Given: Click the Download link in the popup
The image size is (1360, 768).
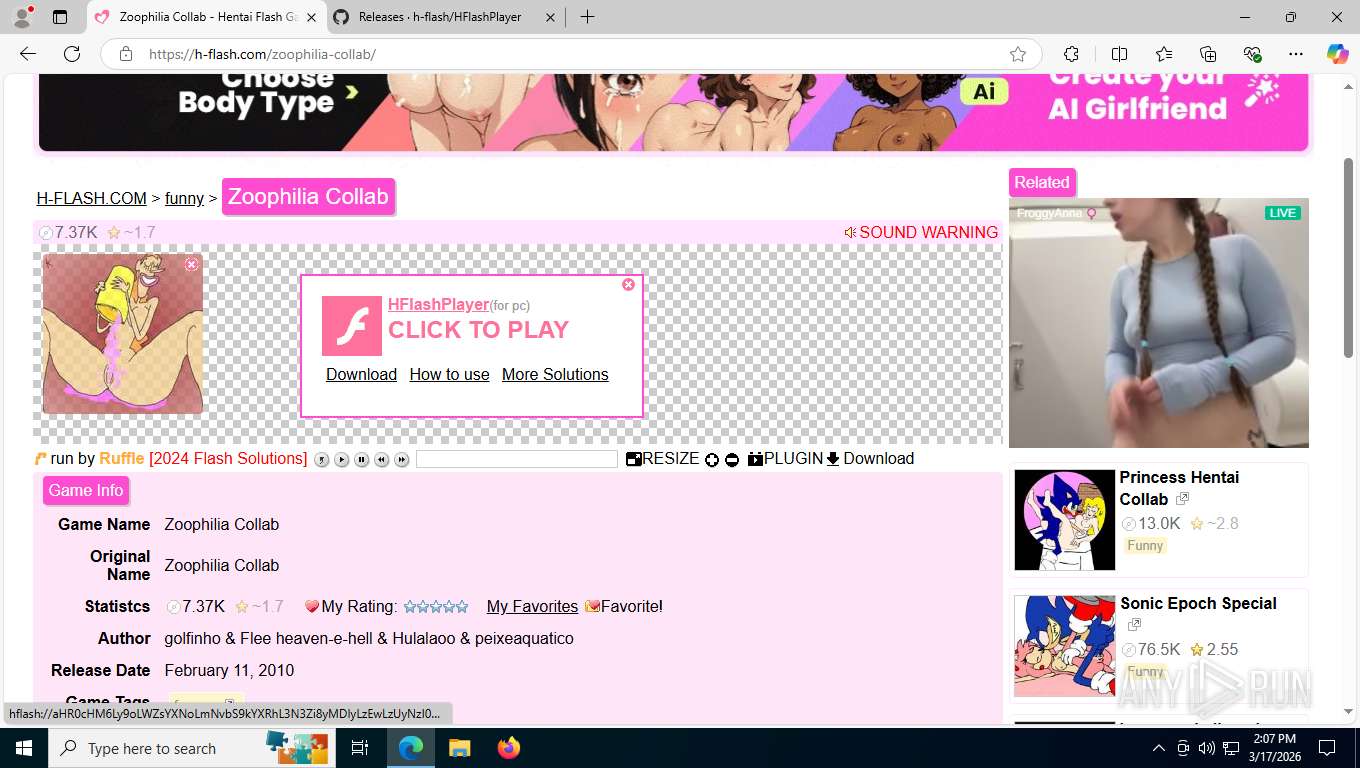Looking at the screenshot, I should point(361,374).
